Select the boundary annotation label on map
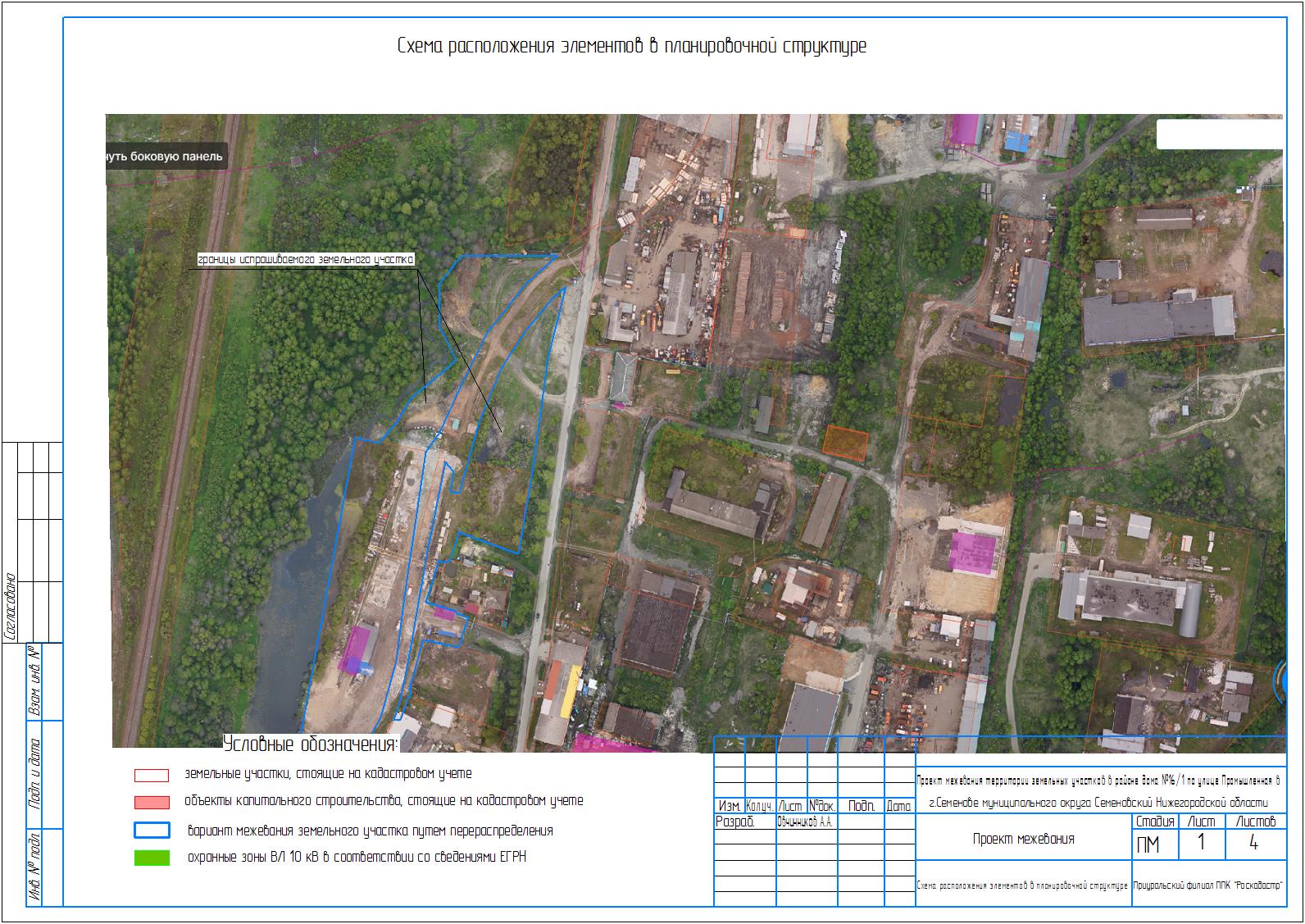This screenshot has height=924, width=1305. point(306,260)
